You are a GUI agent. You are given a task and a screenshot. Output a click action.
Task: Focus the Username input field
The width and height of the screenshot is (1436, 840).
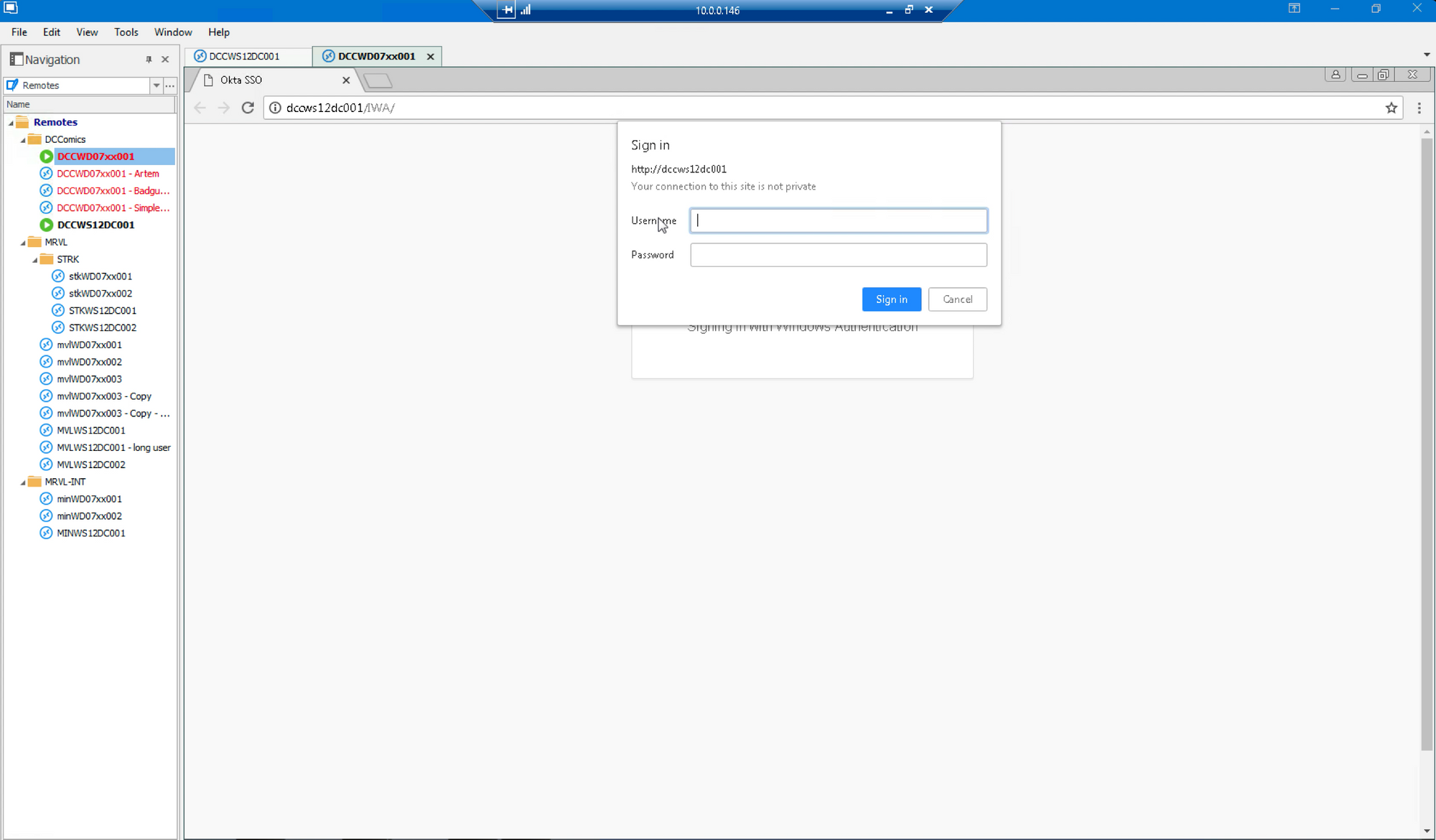click(x=839, y=220)
